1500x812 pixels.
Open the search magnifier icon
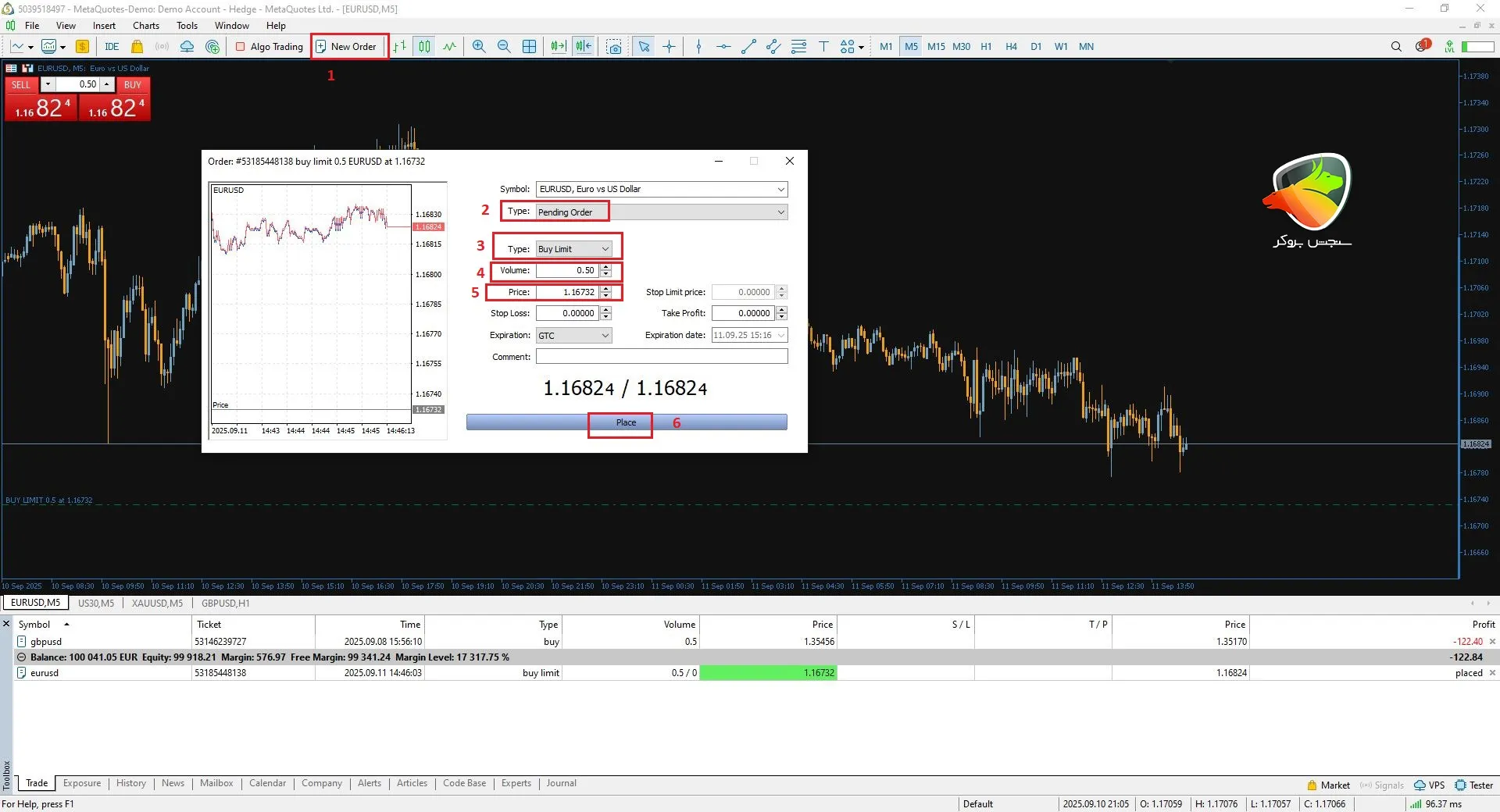(x=1396, y=47)
